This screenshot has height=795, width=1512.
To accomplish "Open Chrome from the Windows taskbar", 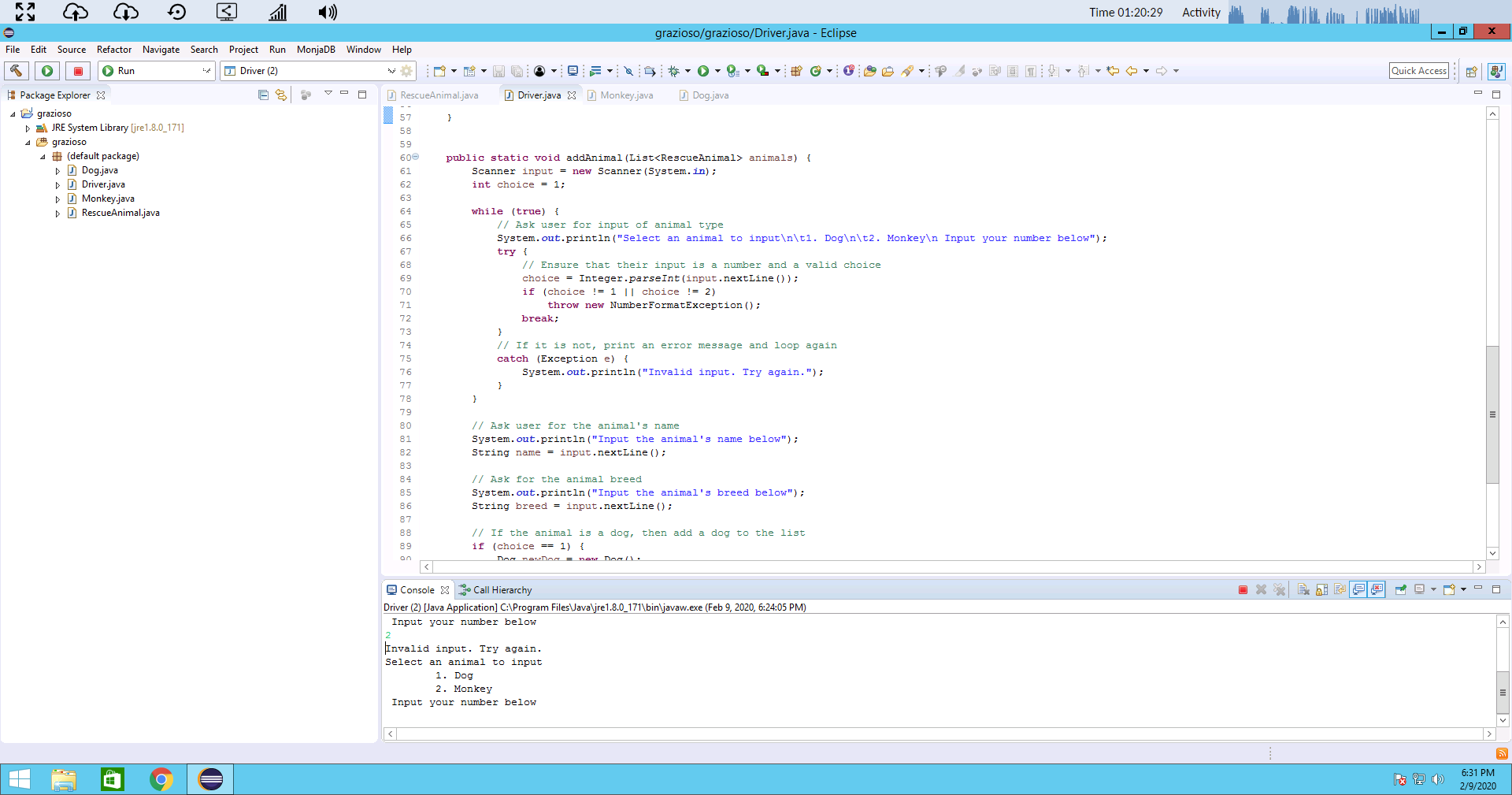I will pos(161,779).
